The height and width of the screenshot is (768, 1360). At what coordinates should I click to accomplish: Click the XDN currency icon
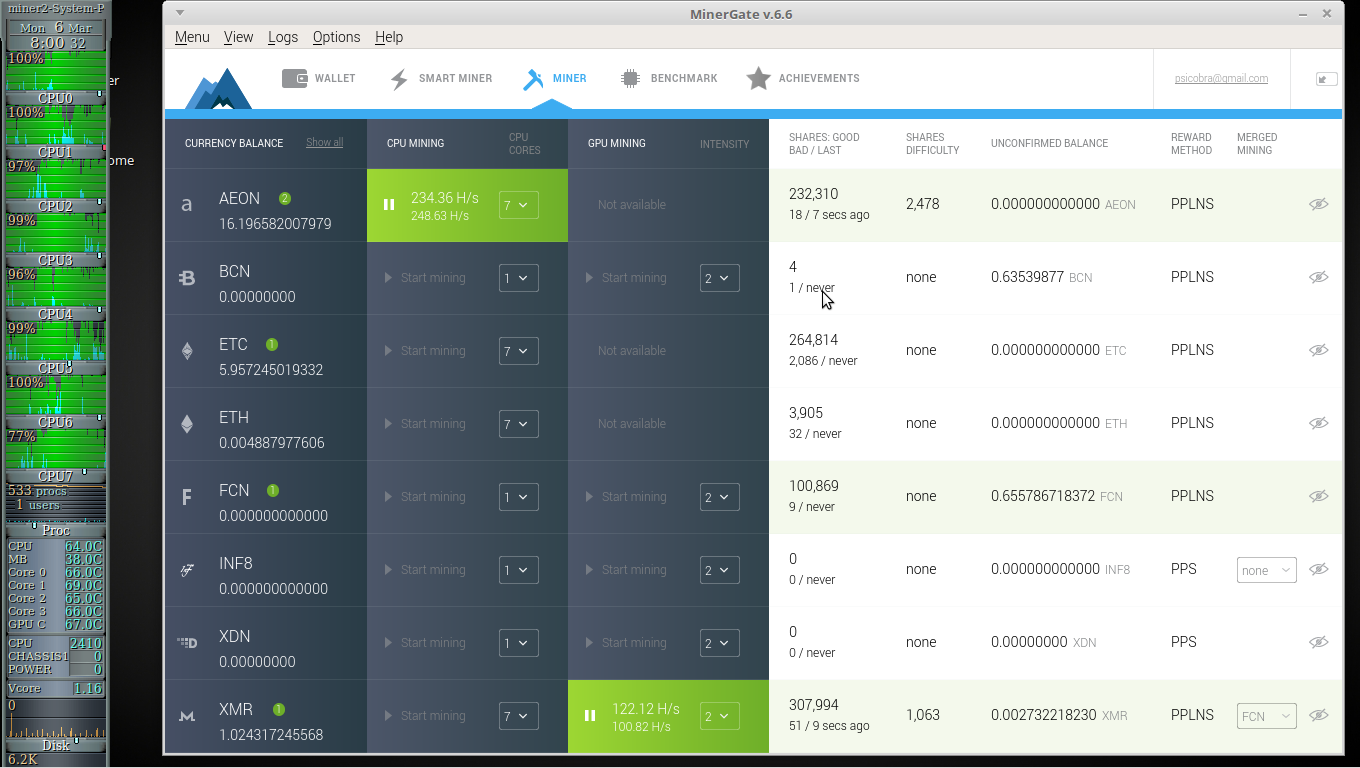click(x=187, y=643)
